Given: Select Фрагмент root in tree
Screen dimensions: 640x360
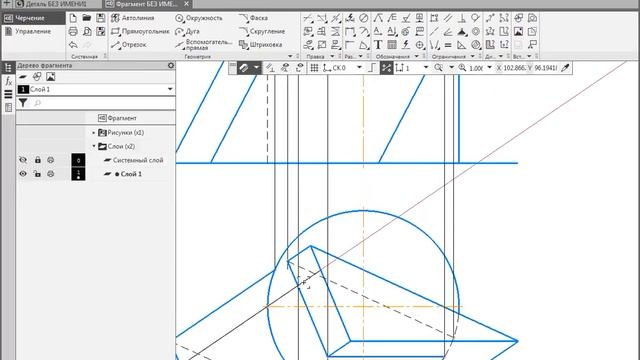Looking at the screenshot, I should click(x=118, y=118).
